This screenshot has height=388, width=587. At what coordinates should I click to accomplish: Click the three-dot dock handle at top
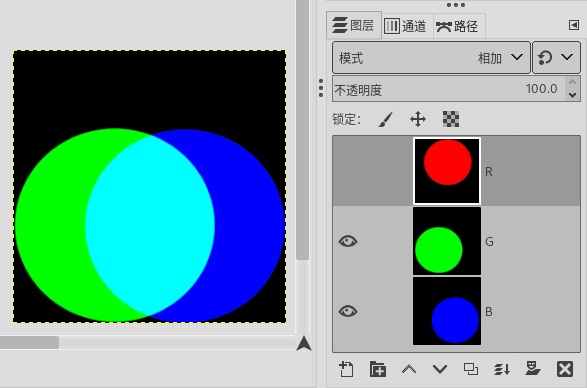(x=456, y=5)
